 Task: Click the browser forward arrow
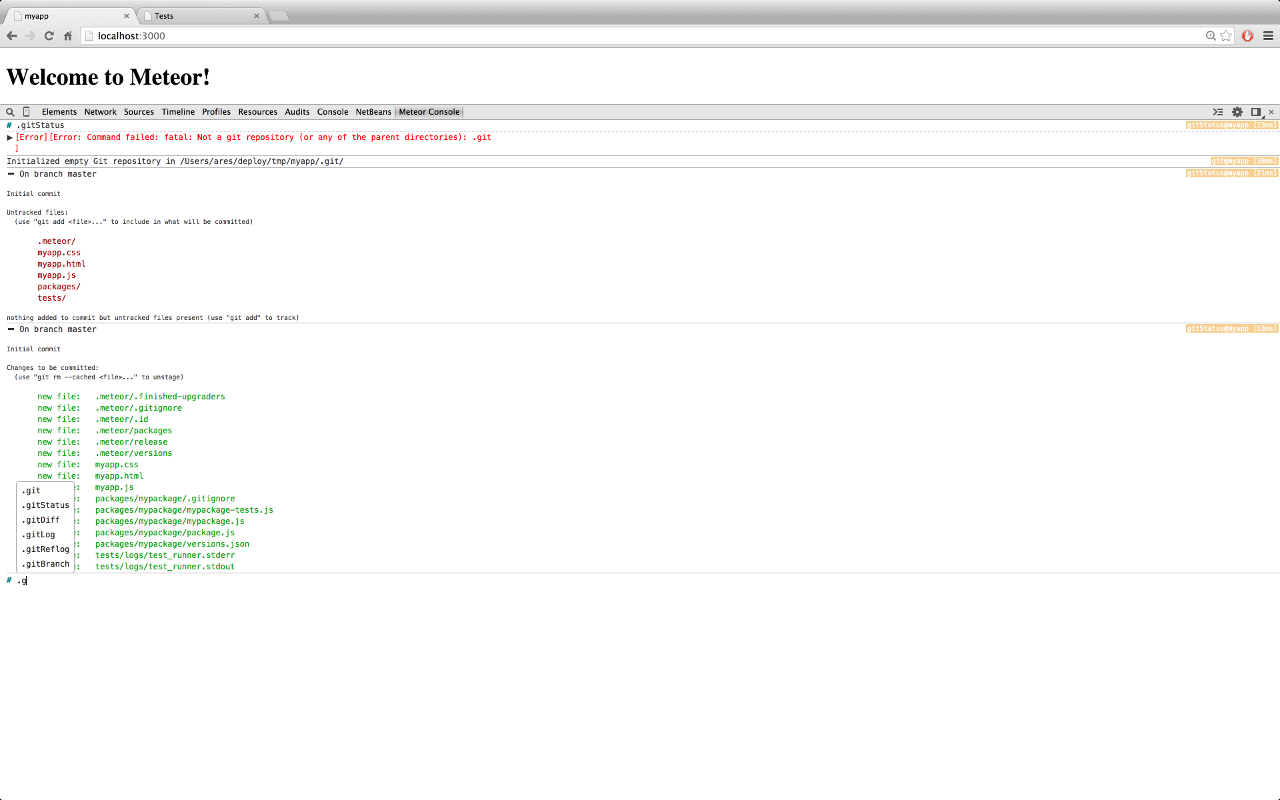[30, 36]
